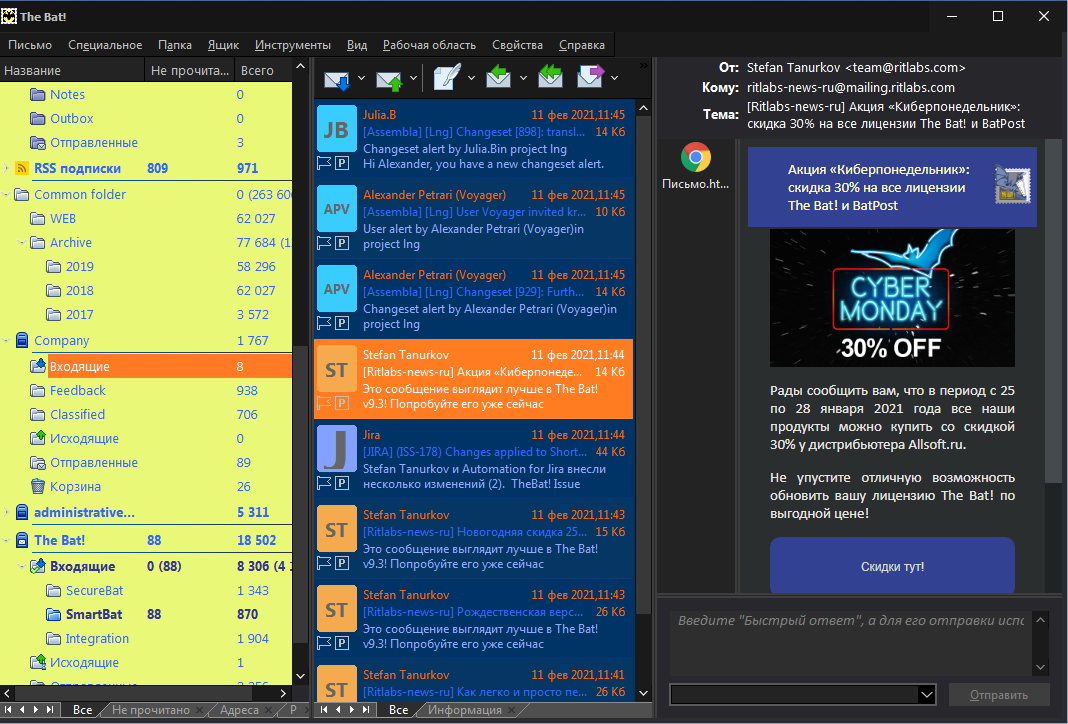Toggle the parked P mark on the Changeset [929] message
1068x724 pixels.
tap(342, 323)
